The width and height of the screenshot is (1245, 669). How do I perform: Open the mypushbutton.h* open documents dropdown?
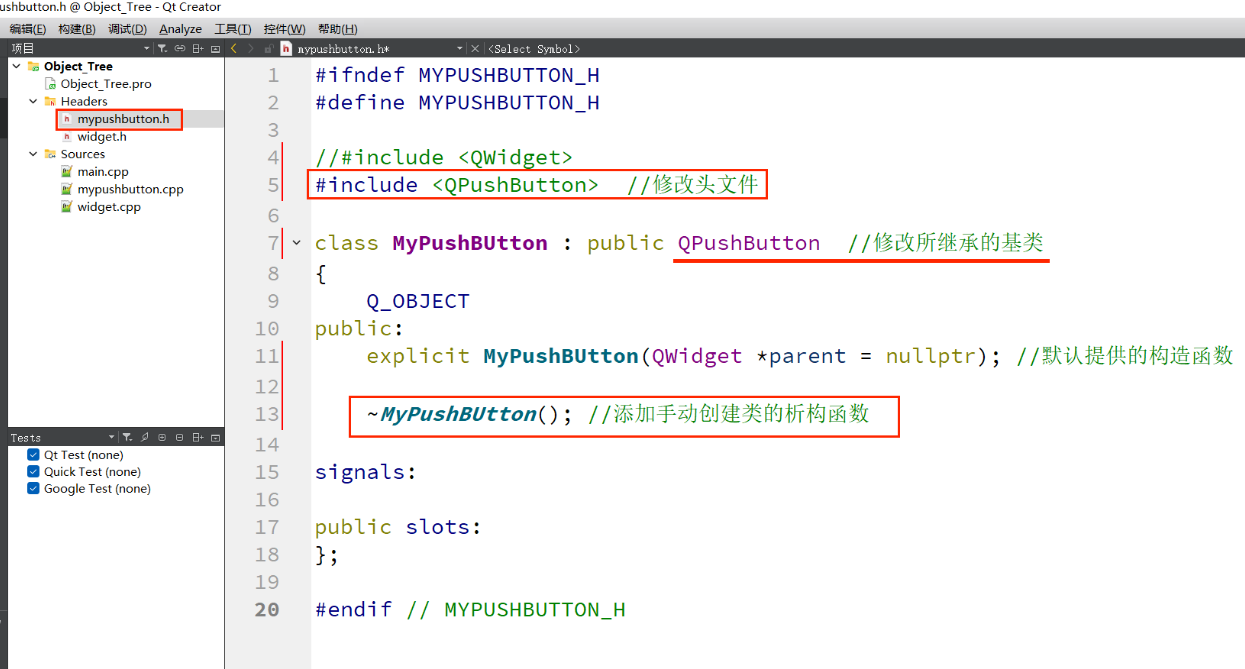click(x=460, y=48)
